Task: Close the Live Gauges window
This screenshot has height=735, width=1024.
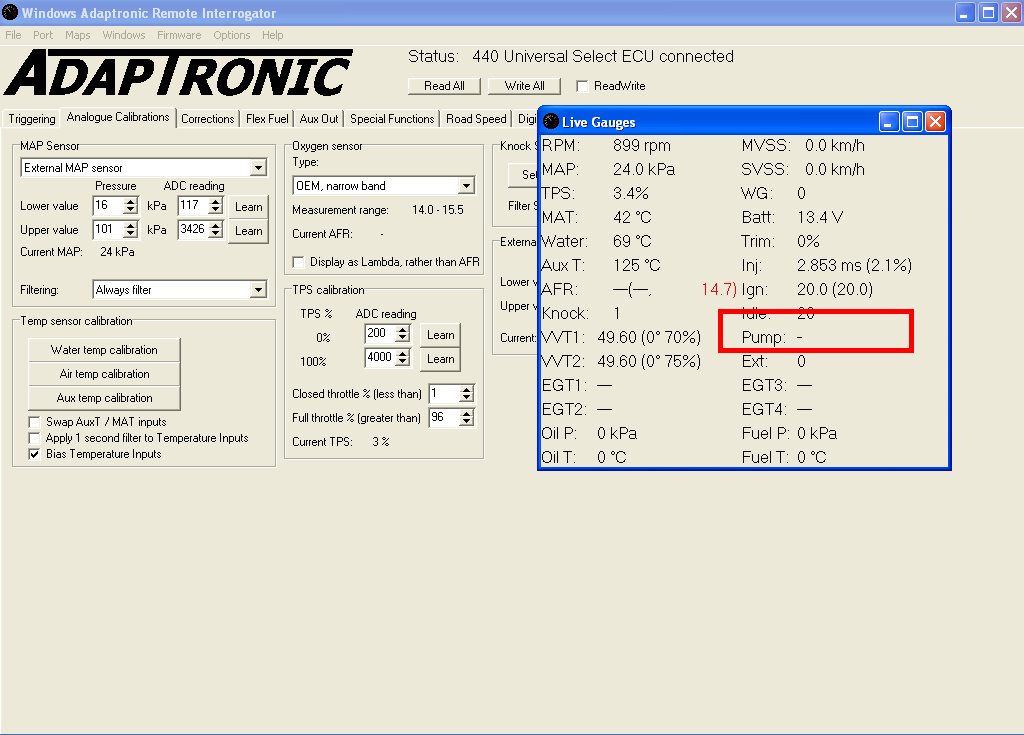Action: click(935, 122)
